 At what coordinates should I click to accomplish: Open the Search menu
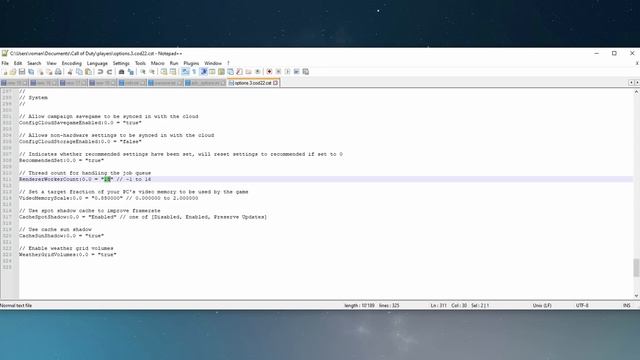[x=34, y=63]
